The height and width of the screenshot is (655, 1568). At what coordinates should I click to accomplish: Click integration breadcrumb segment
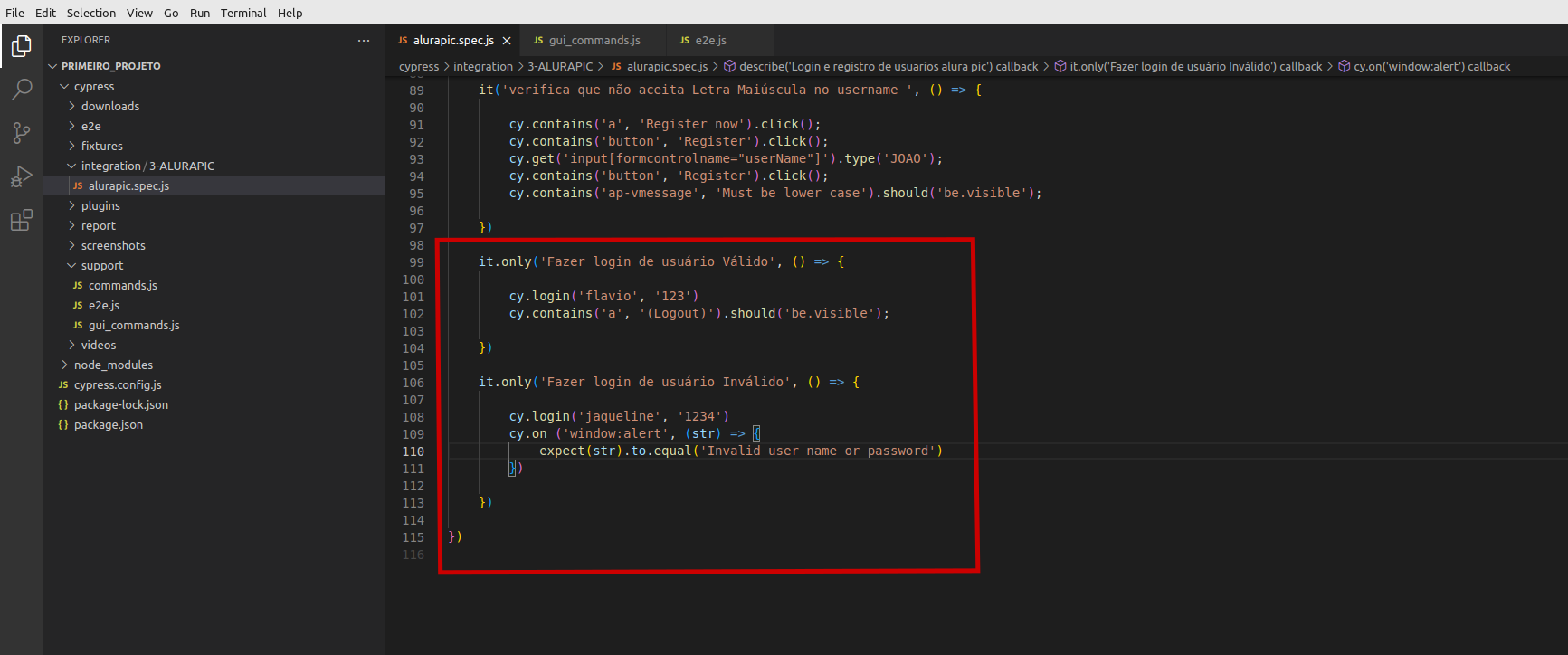pyautogui.click(x=483, y=66)
